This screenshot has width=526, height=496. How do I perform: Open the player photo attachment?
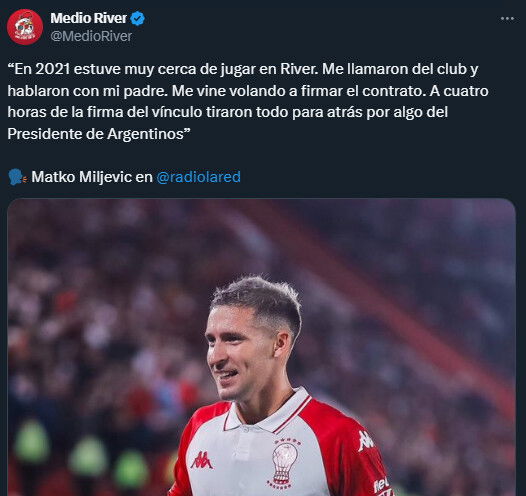(261, 347)
